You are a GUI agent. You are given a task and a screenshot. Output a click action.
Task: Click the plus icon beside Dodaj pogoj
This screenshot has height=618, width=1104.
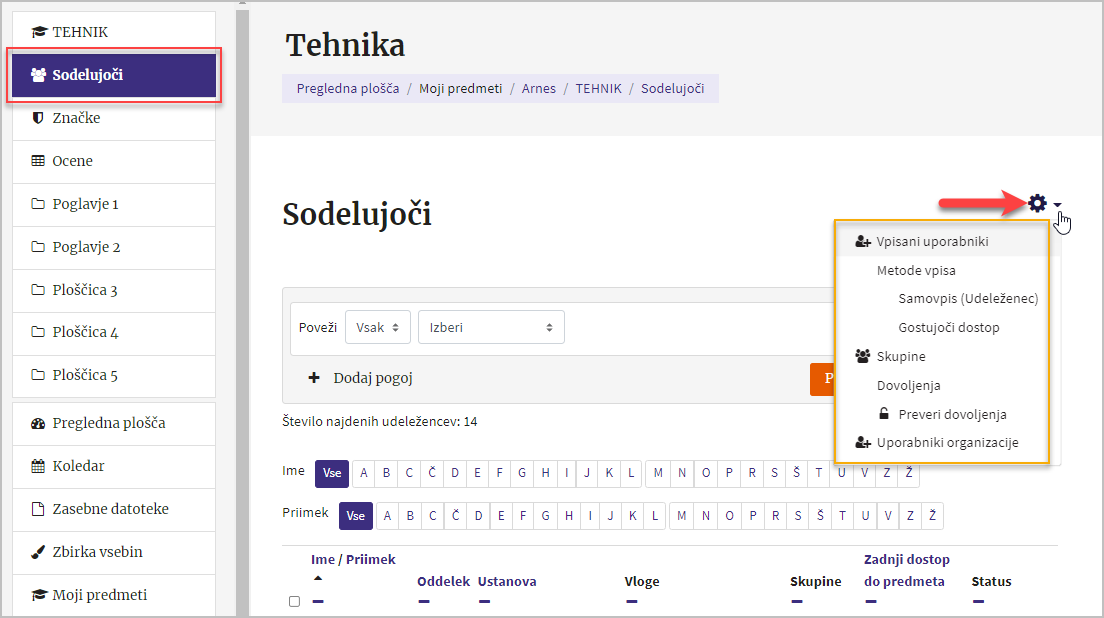click(x=314, y=378)
